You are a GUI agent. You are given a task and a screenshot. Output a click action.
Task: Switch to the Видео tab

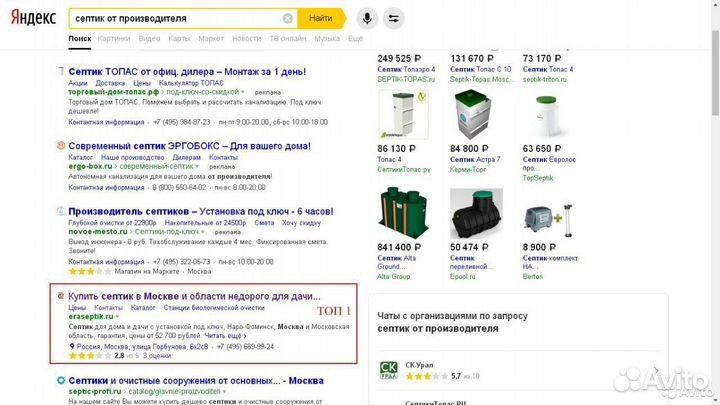pyautogui.click(x=149, y=39)
